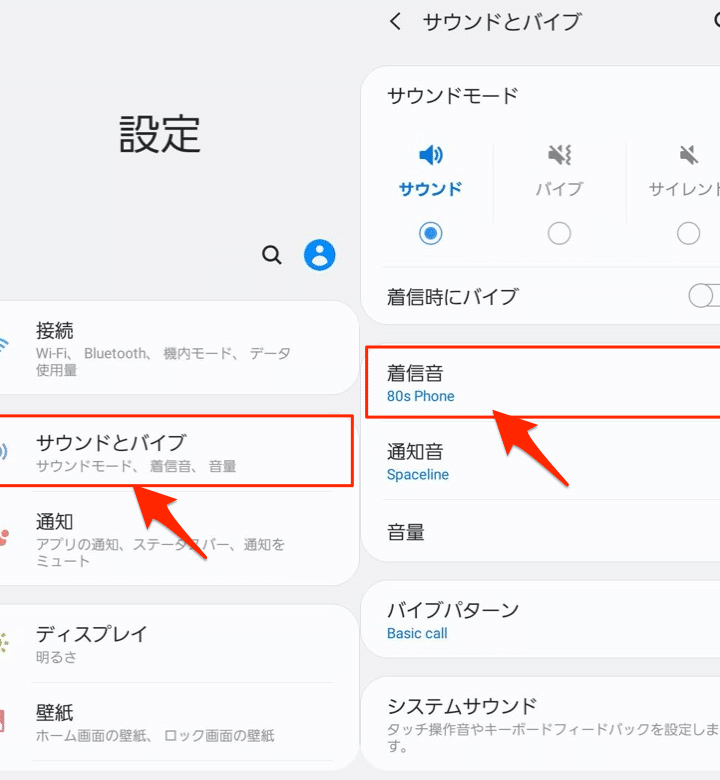Screen dimensions: 720x780
Task: Select the バイブ radio button
Action: pyautogui.click(x=559, y=233)
